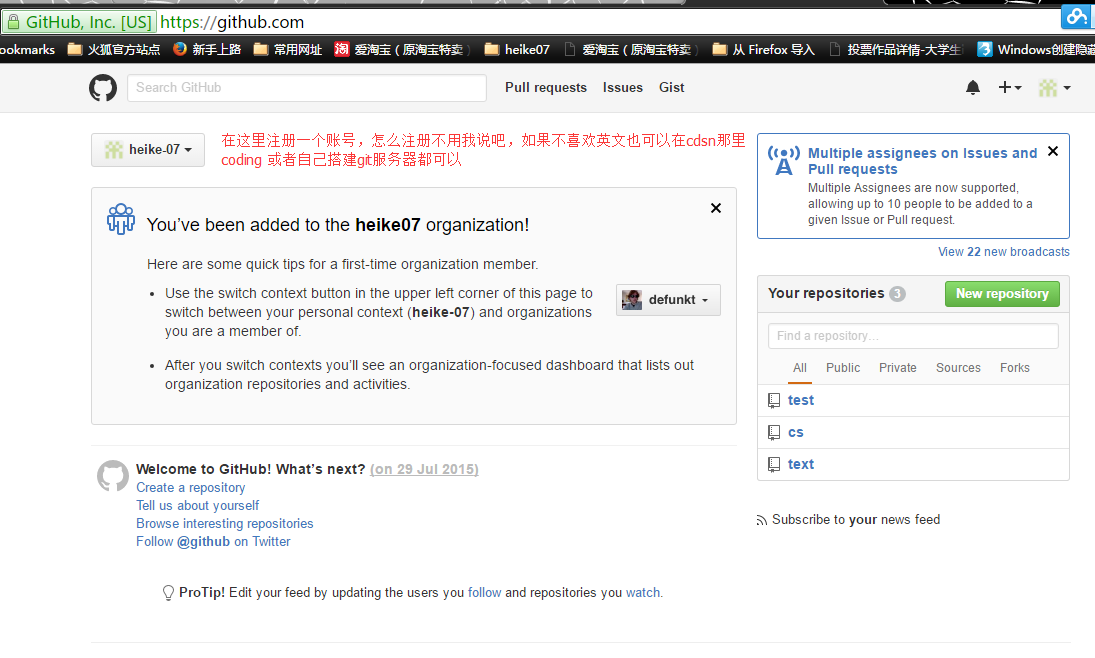This screenshot has width=1095, height=658.
Task: Open Gist from the header
Action: [672, 87]
